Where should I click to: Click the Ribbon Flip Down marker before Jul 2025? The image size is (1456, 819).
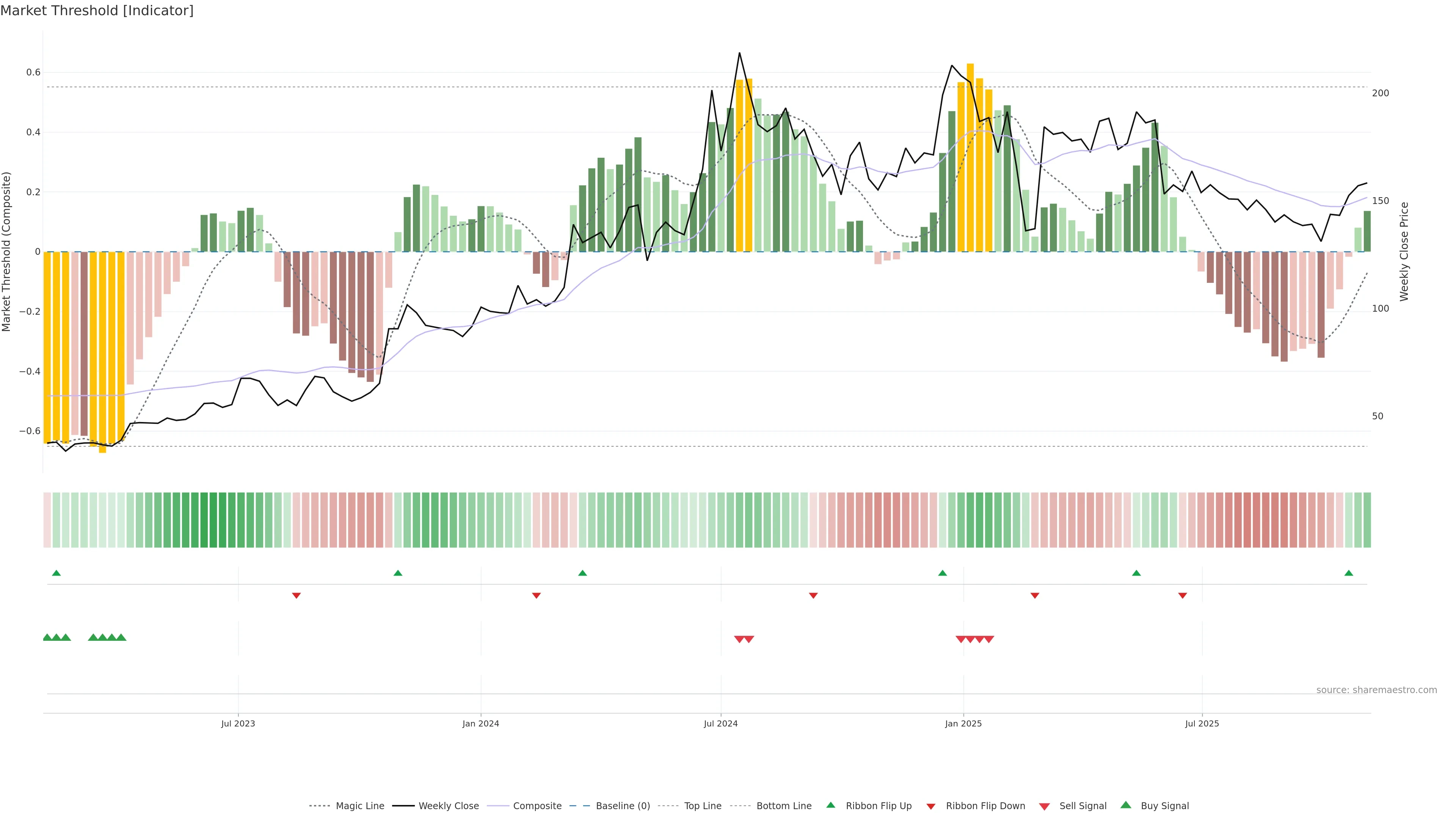pyautogui.click(x=1183, y=595)
